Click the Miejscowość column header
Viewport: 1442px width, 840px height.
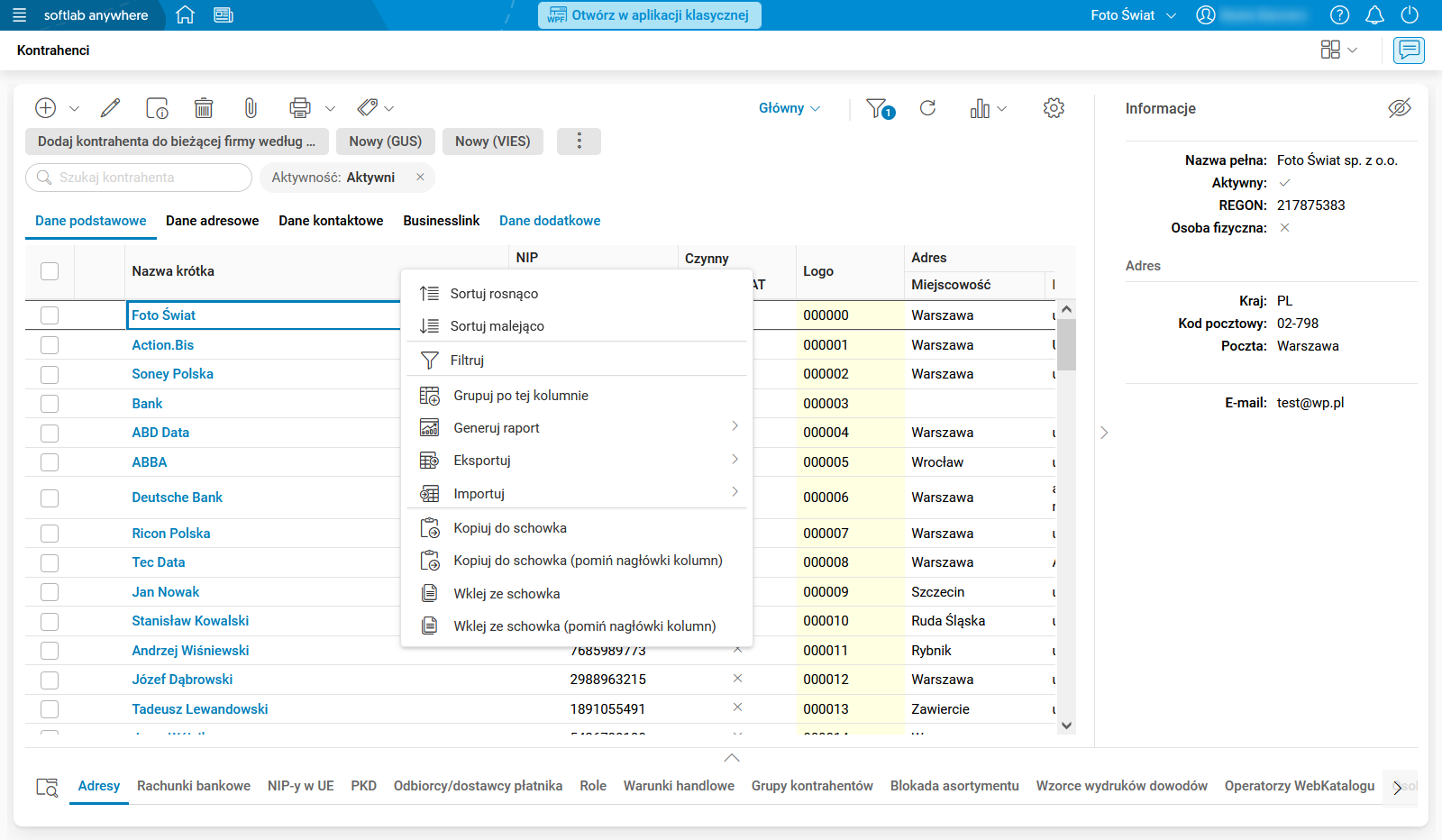[x=951, y=285]
